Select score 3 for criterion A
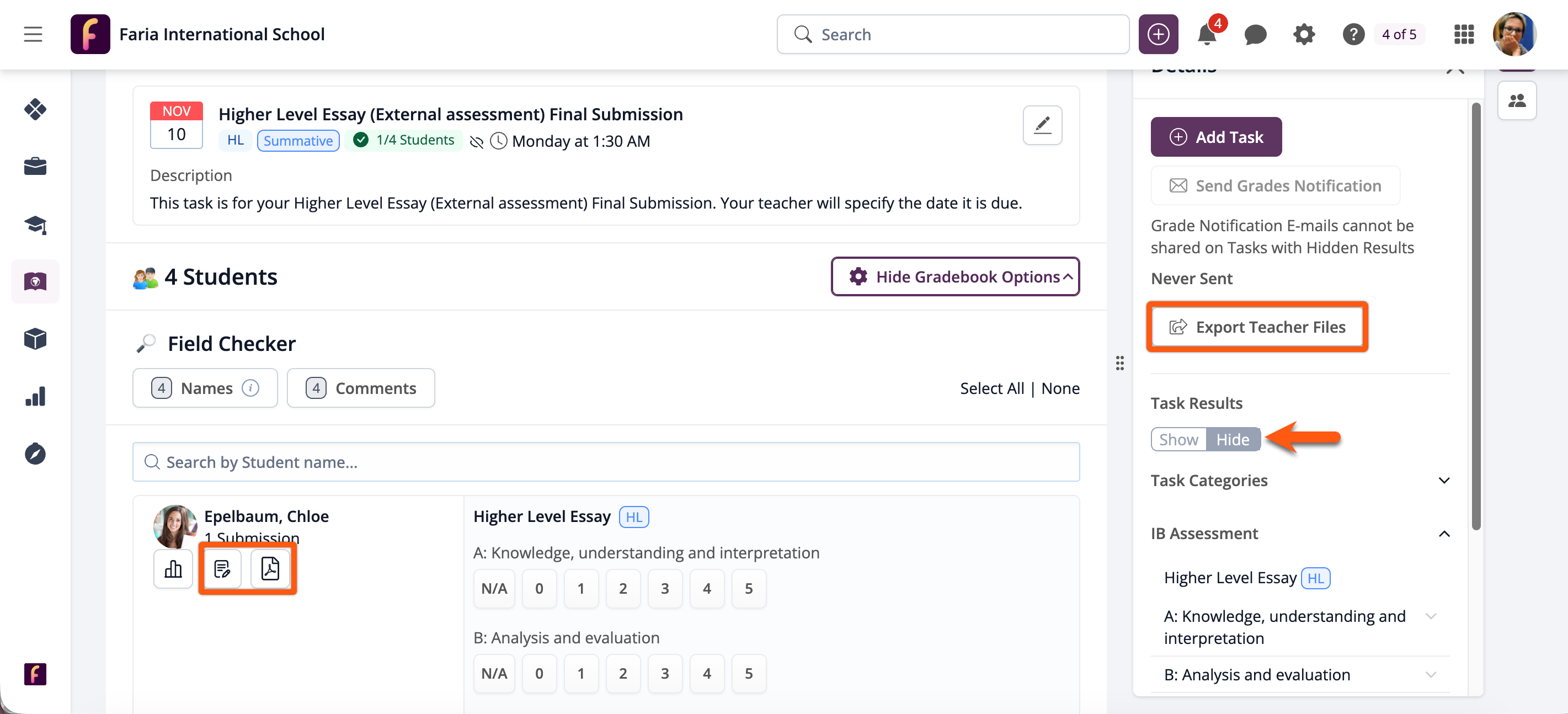The width and height of the screenshot is (1568, 714). click(x=665, y=588)
